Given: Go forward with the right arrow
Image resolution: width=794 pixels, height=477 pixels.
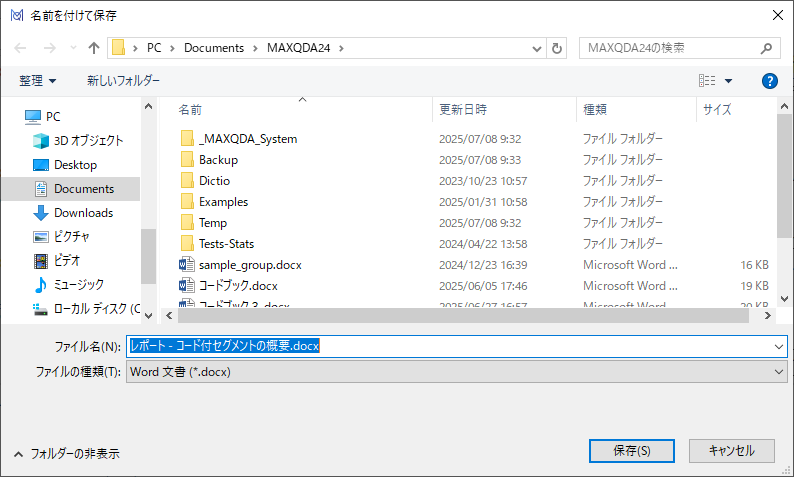Looking at the screenshot, I should click(50, 48).
